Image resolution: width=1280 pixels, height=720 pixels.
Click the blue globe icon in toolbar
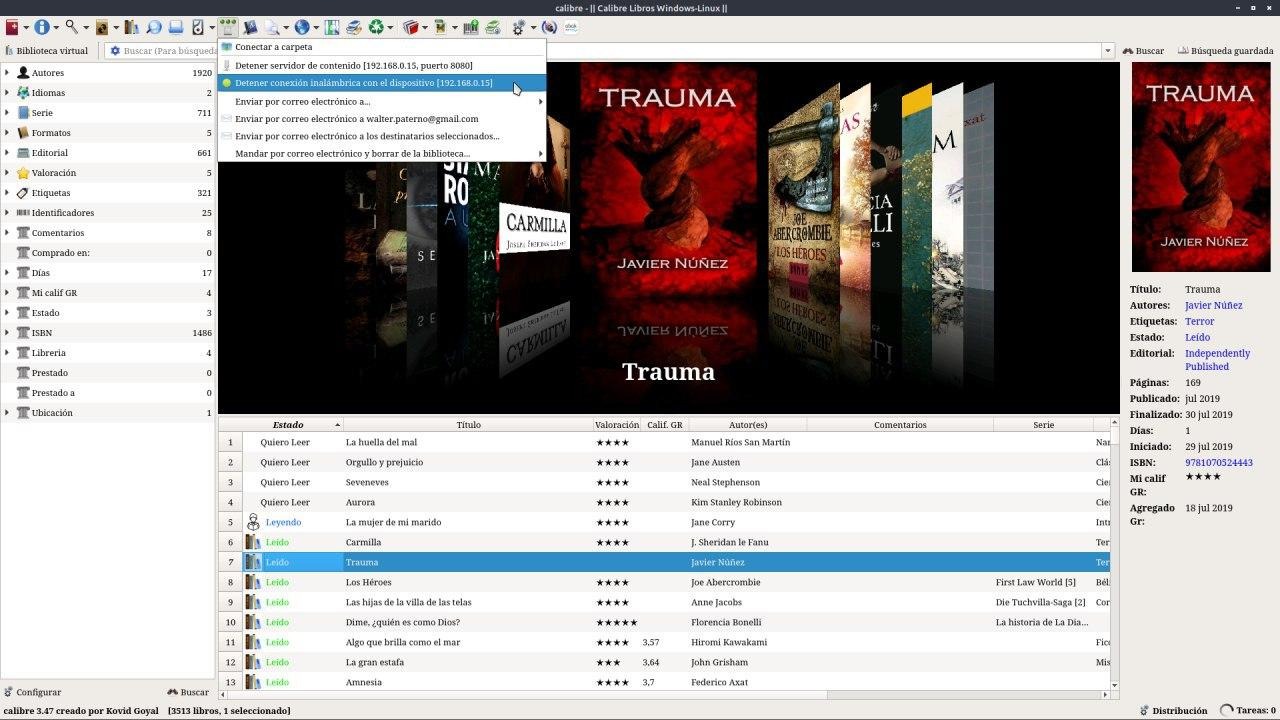point(302,28)
